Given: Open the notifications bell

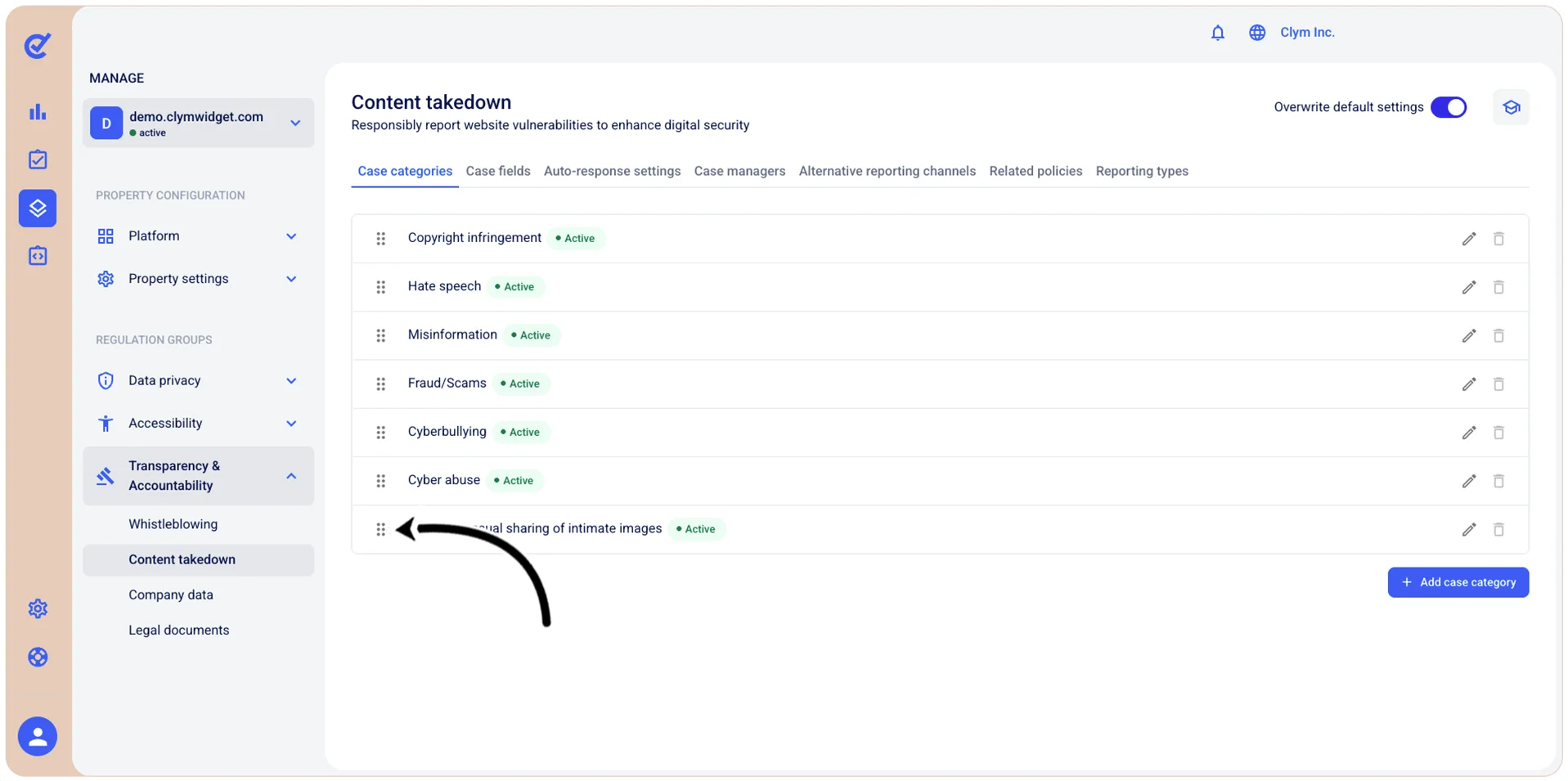Looking at the screenshot, I should [x=1217, y=33].
